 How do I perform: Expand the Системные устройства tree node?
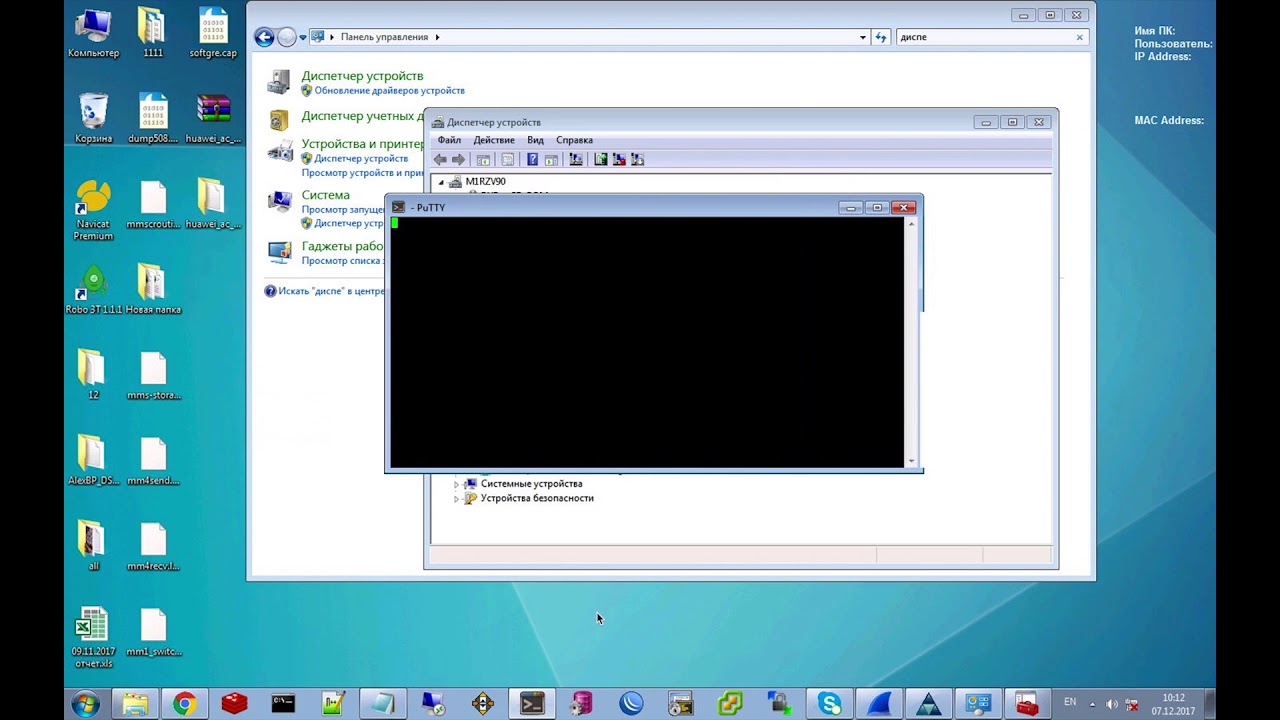click(457, 484)
